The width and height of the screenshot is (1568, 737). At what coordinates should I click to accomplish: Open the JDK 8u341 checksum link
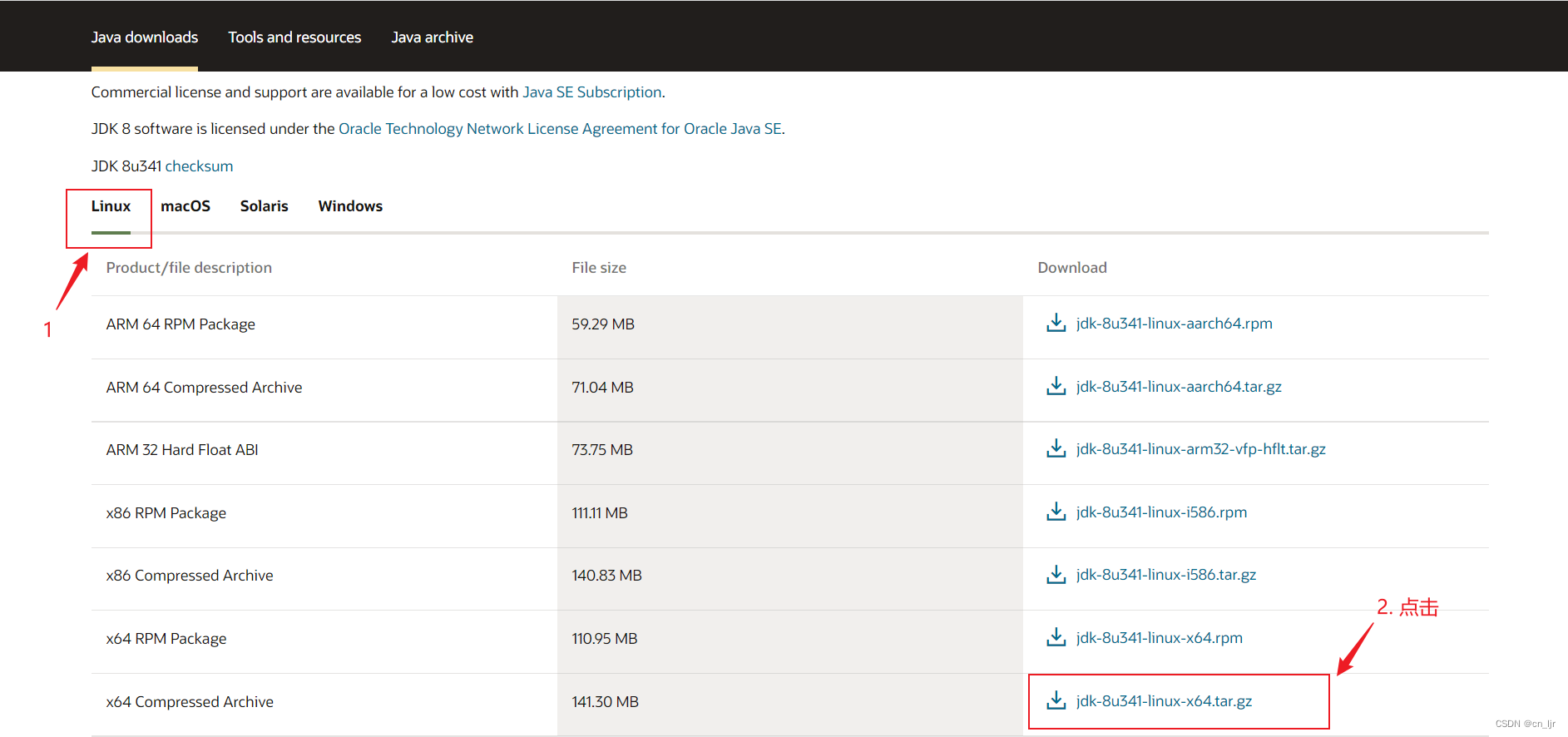199,166
